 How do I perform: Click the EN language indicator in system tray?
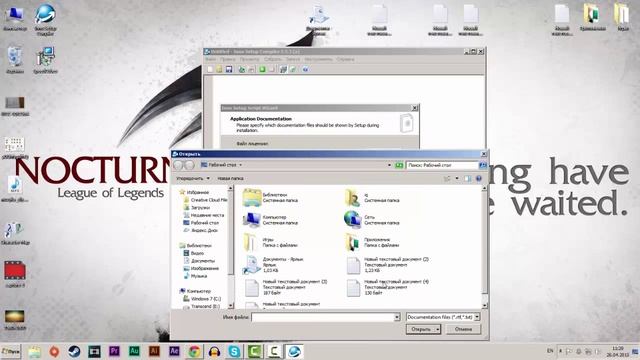550,351
